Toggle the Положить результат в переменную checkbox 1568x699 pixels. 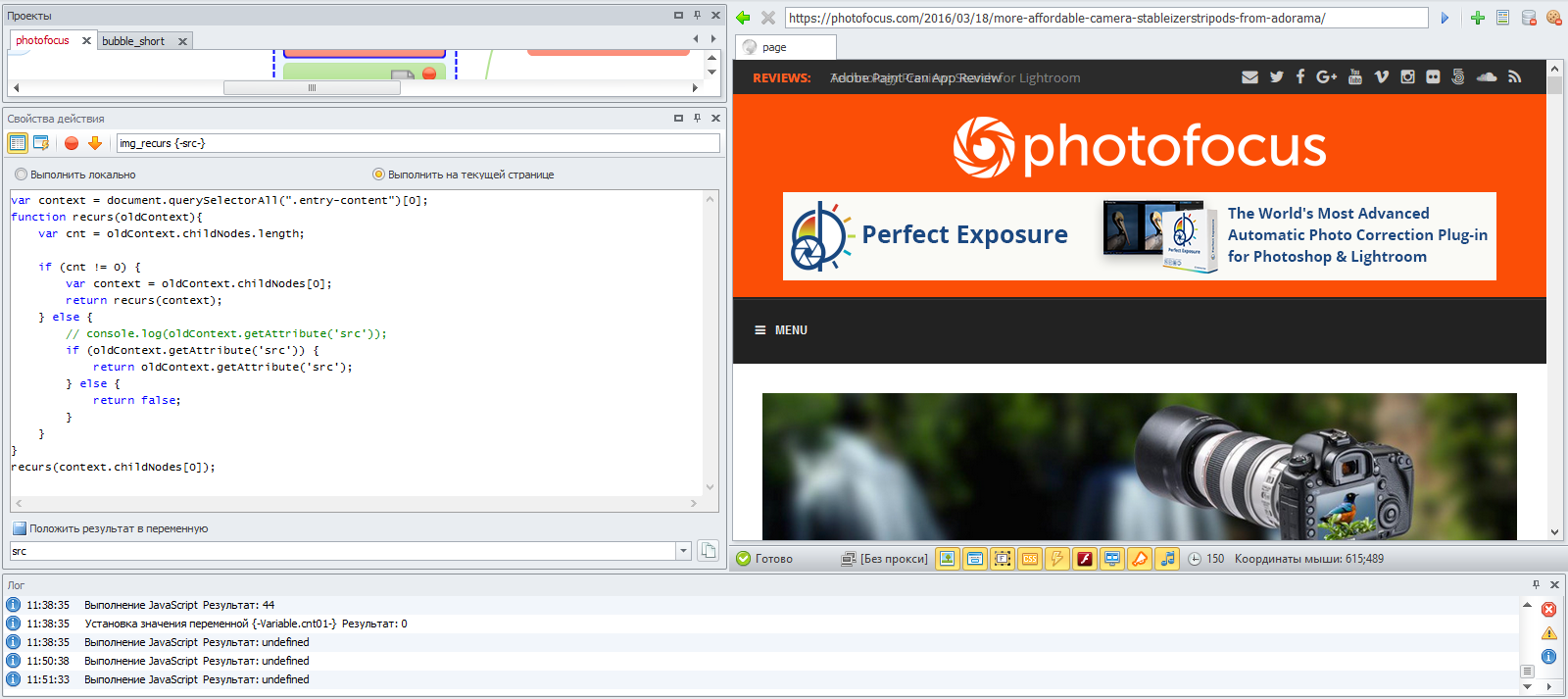(19, 528)
